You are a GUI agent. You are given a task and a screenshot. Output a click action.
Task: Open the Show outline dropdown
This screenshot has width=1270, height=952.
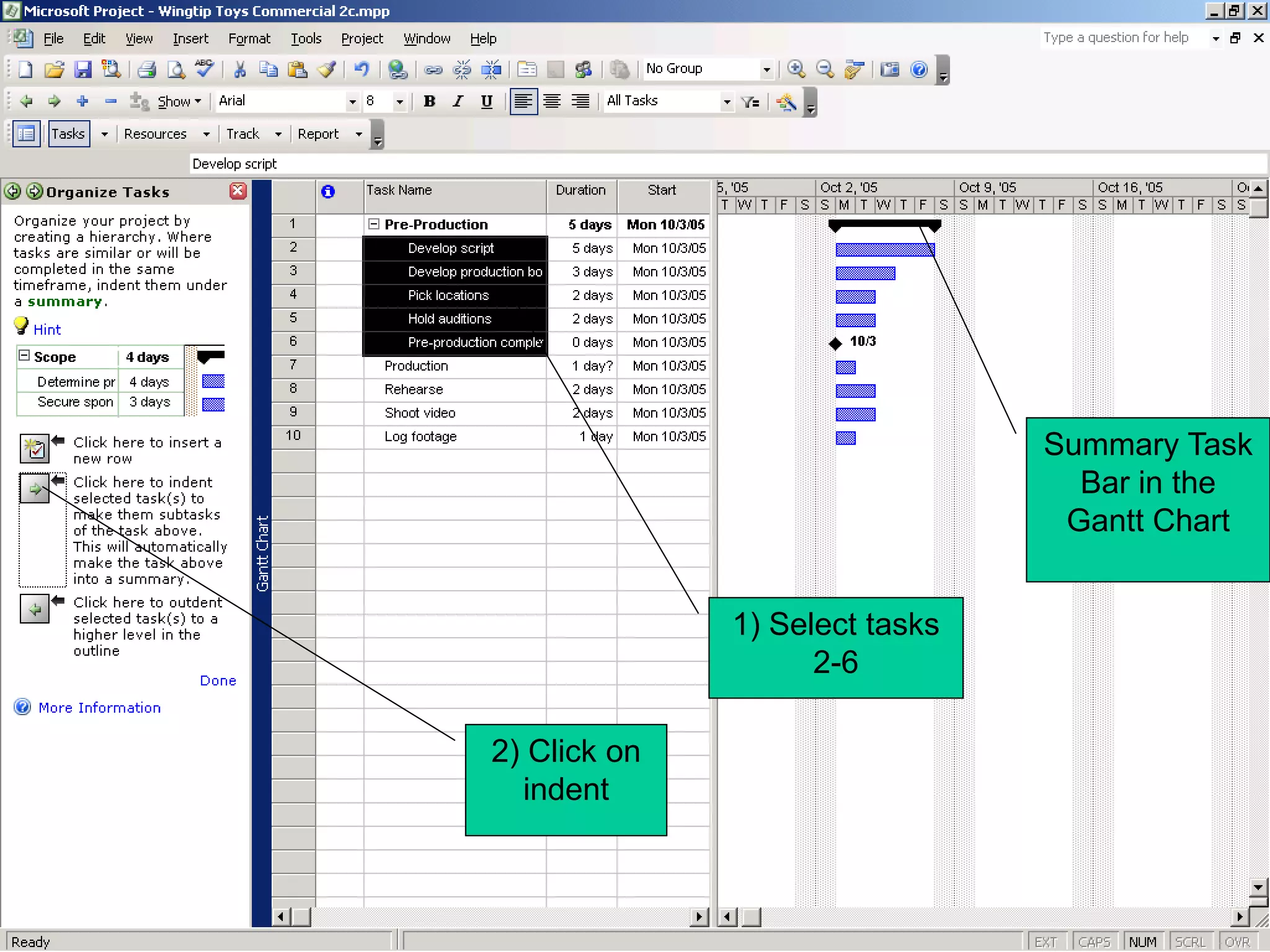pos(179,102)
